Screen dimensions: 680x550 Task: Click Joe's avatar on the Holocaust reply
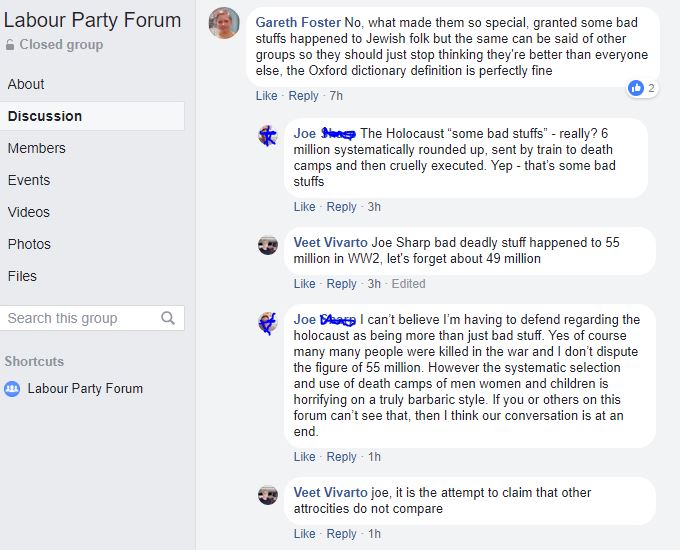tap(268, 135)
